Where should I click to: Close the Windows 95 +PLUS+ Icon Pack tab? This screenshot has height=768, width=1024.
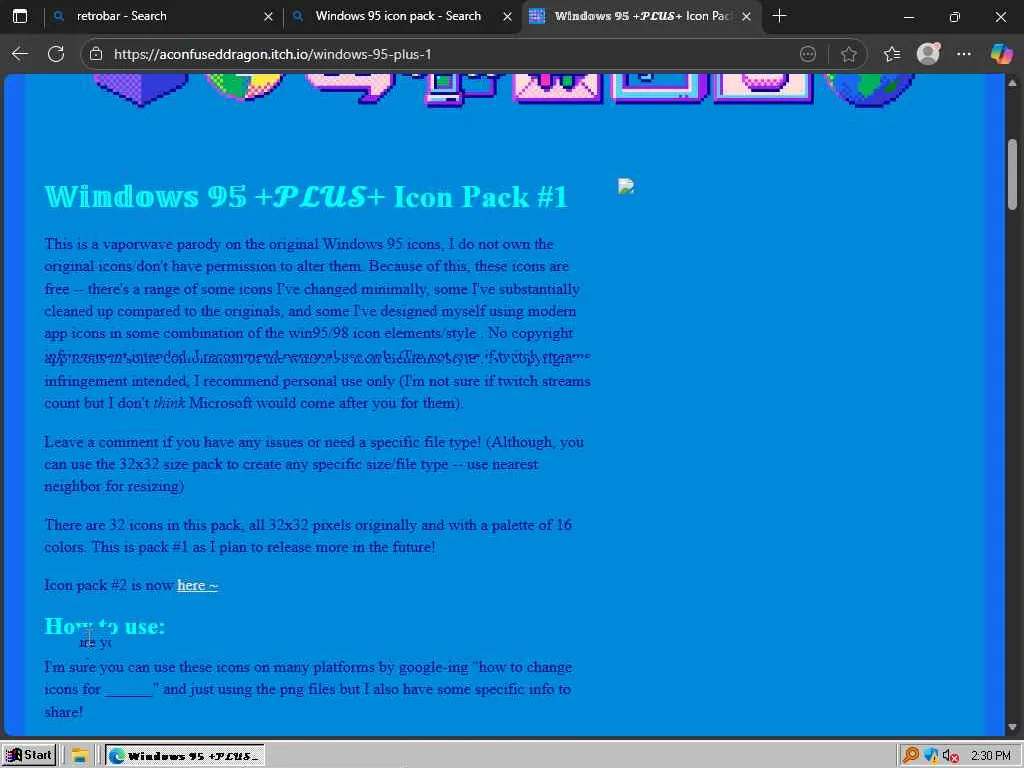pos(746,17)
